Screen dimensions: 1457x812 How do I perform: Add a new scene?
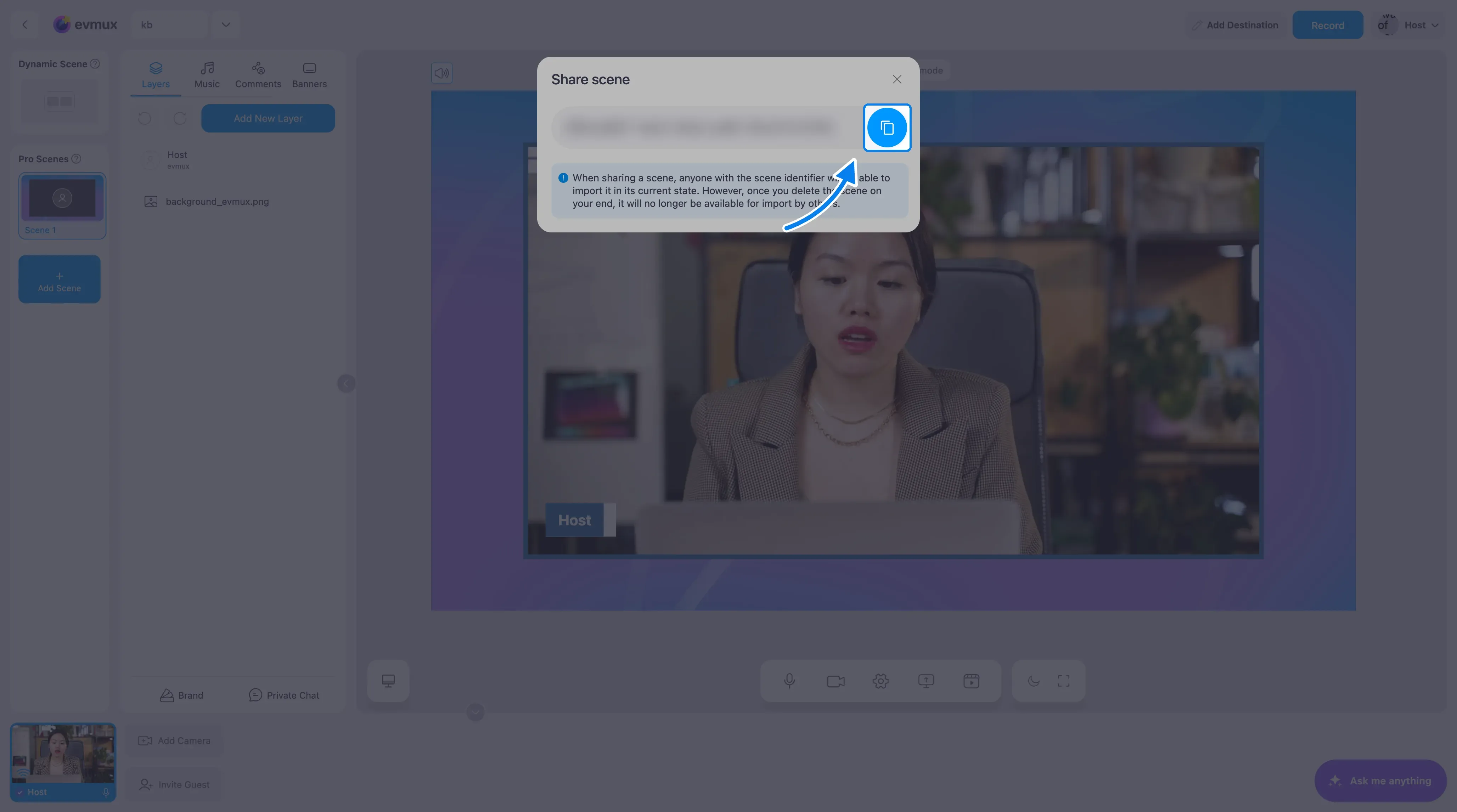(60, 279)
